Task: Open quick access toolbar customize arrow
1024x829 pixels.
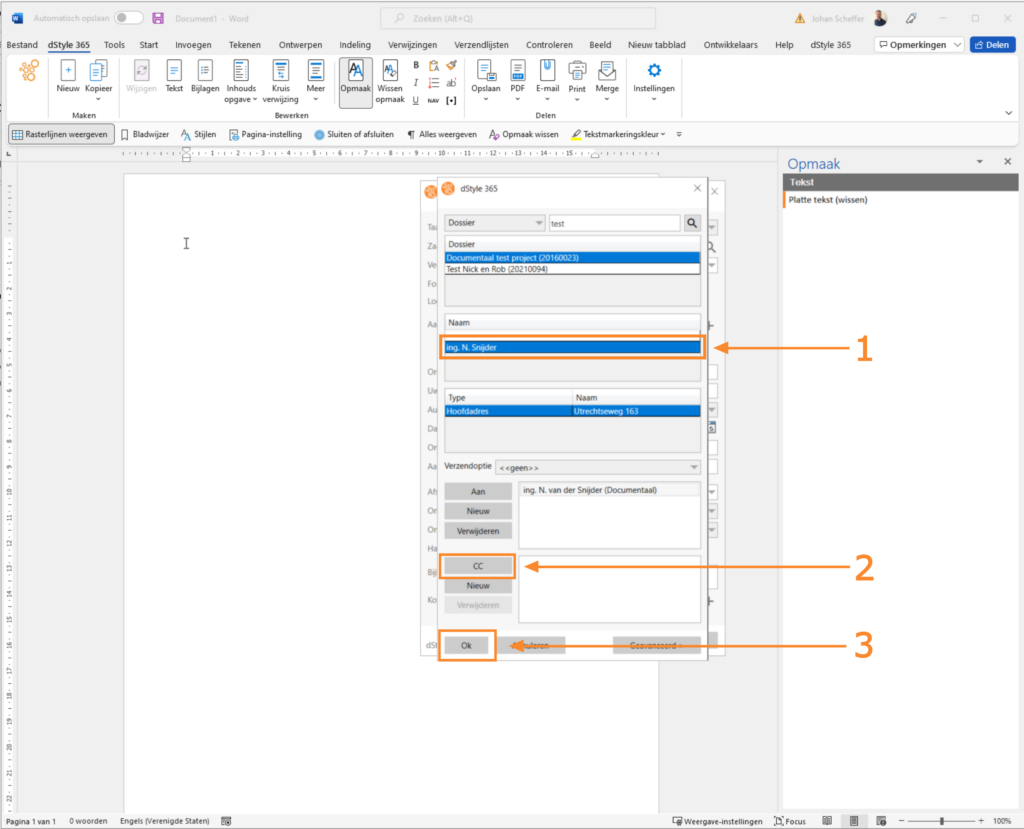Action: click(679, 135)
